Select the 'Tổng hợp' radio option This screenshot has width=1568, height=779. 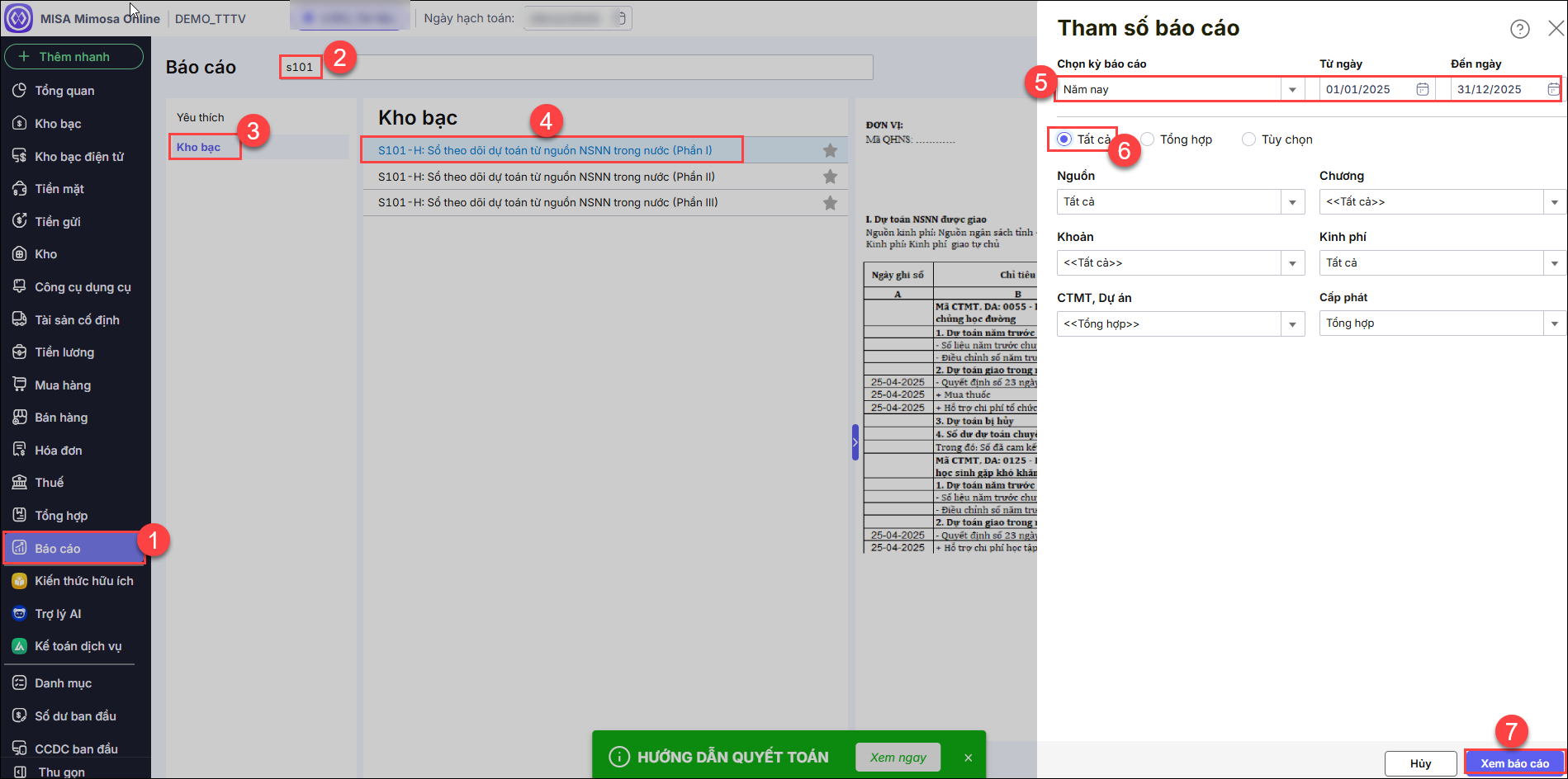[x=1148, y=139]
